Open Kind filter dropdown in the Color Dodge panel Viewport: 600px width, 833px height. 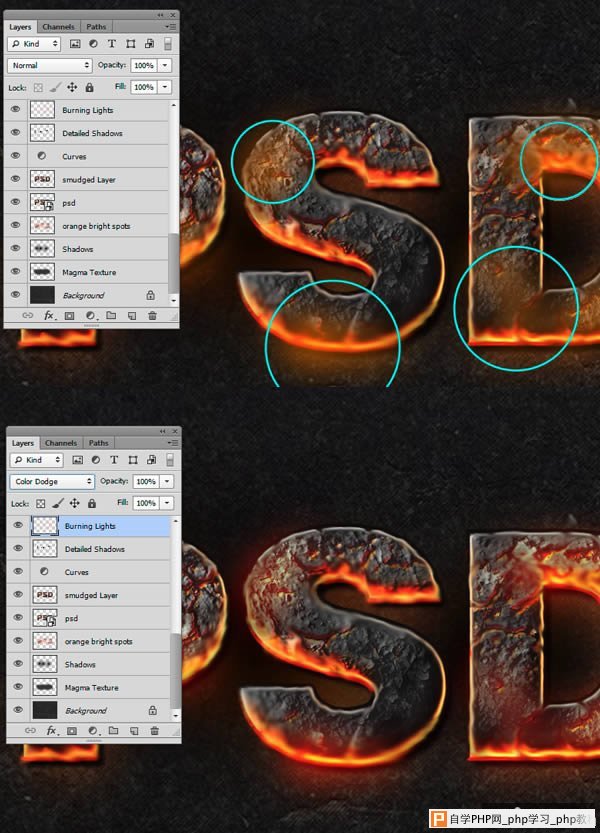[x=37, y=460]
